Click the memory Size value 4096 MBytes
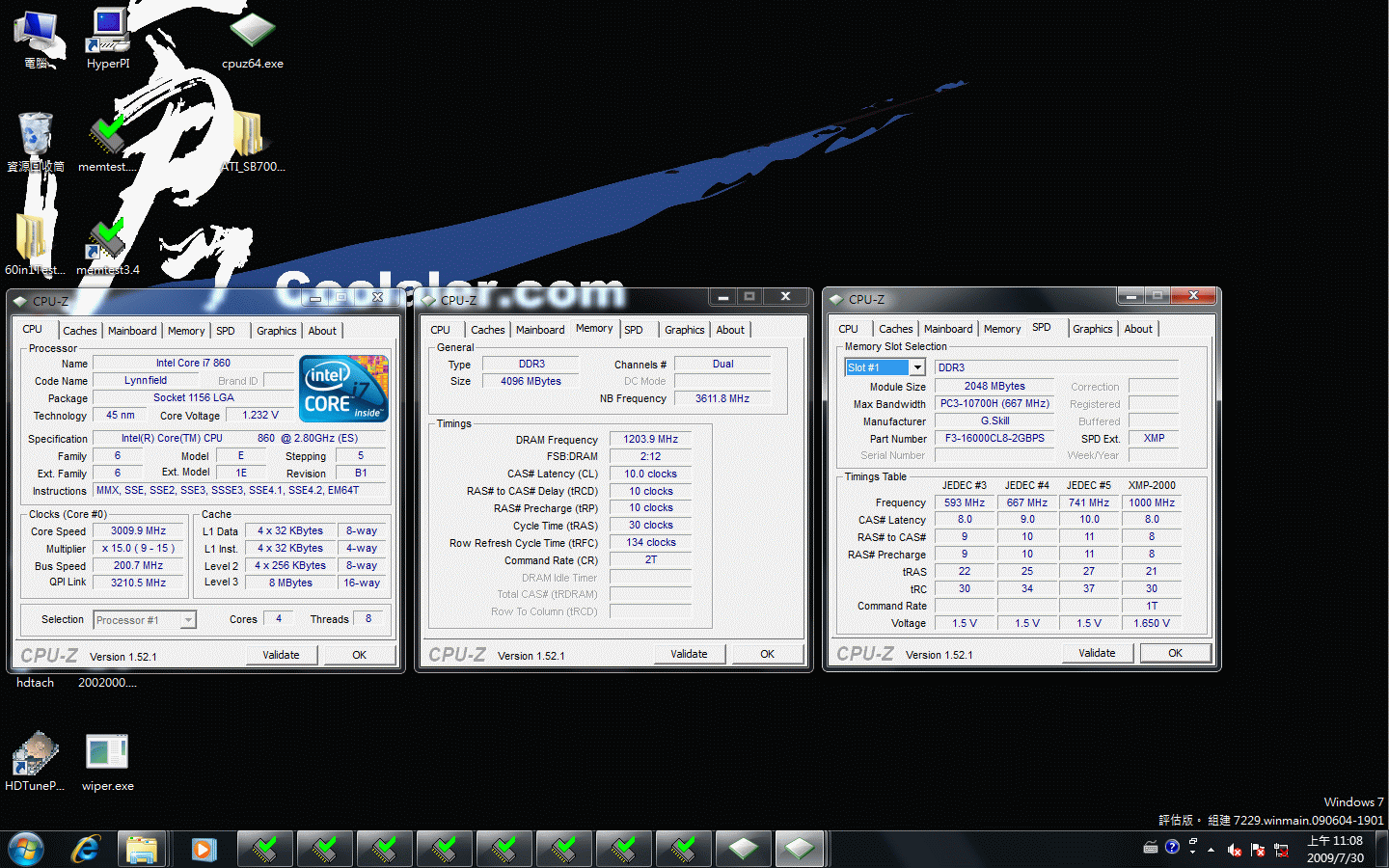The height and width of the screenshot is (868, 1389). tap(531, 382)
